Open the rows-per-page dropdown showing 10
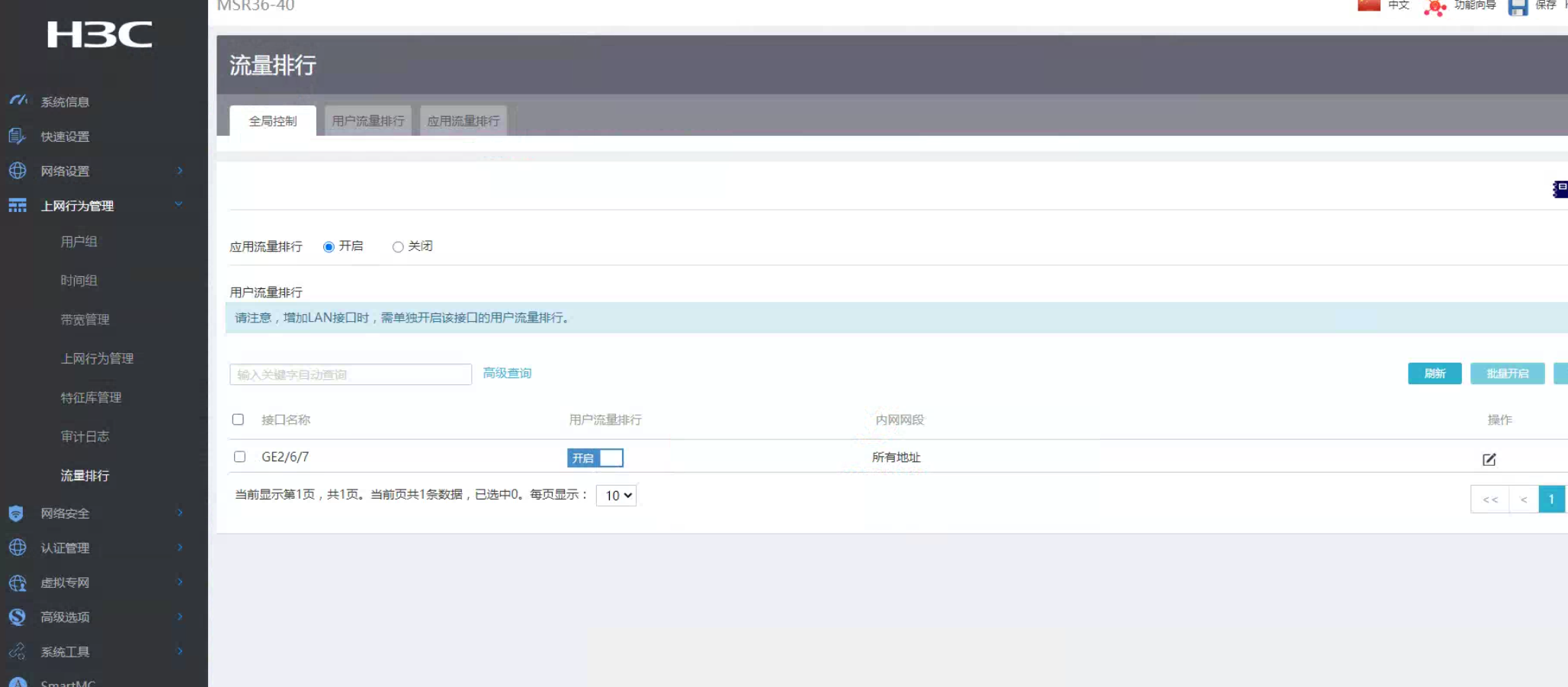Screen dimensions: 1568x687 tap(616, 496)
